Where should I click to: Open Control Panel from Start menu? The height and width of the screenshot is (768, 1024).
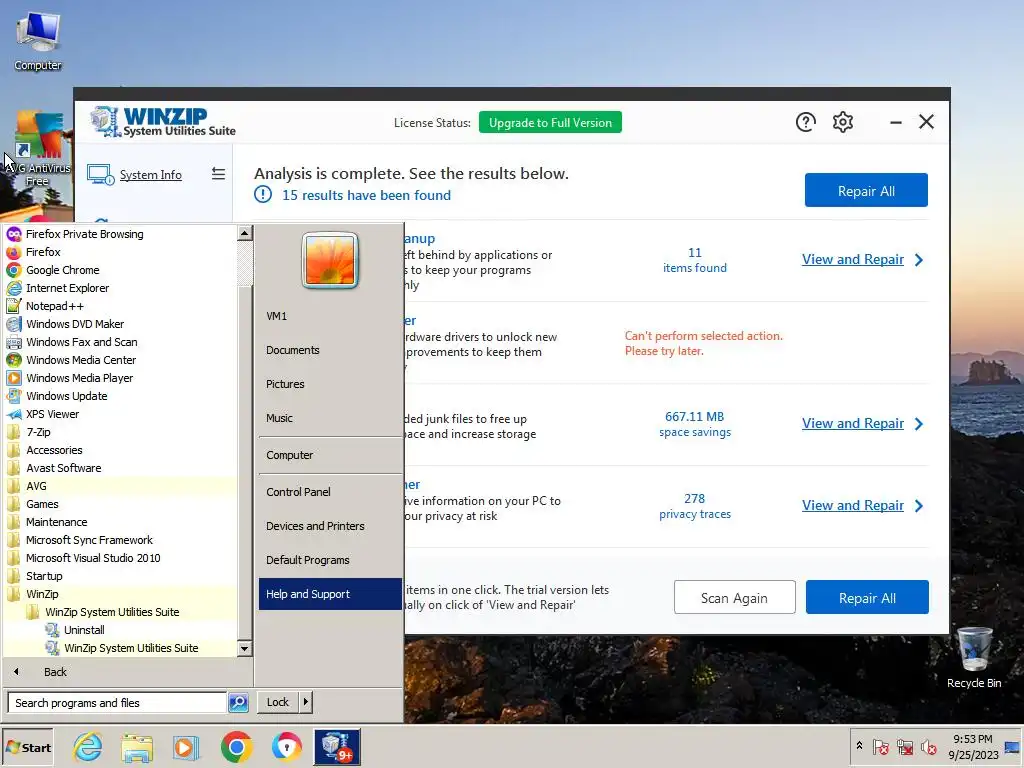point(330,492)
